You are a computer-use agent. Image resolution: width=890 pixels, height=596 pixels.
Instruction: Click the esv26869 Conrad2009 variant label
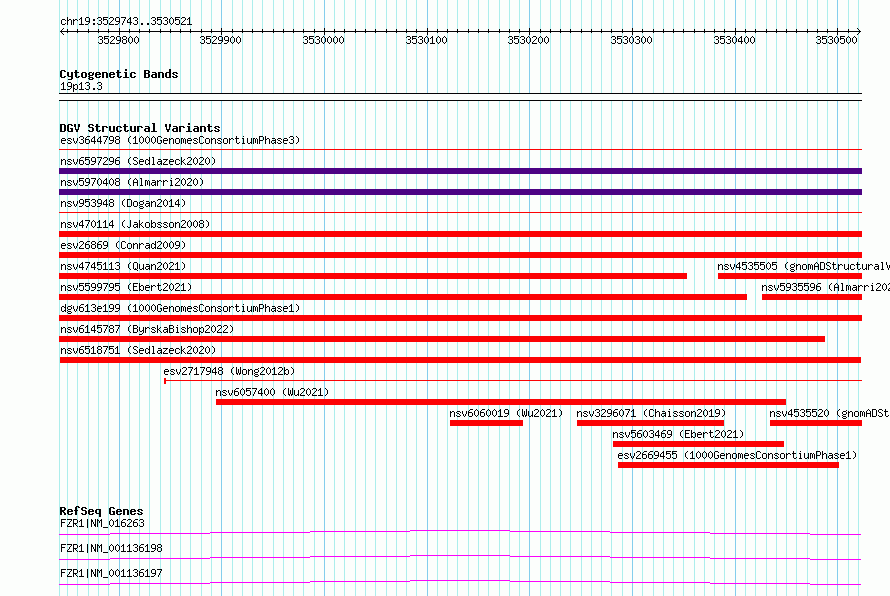(x=123, y=245)
